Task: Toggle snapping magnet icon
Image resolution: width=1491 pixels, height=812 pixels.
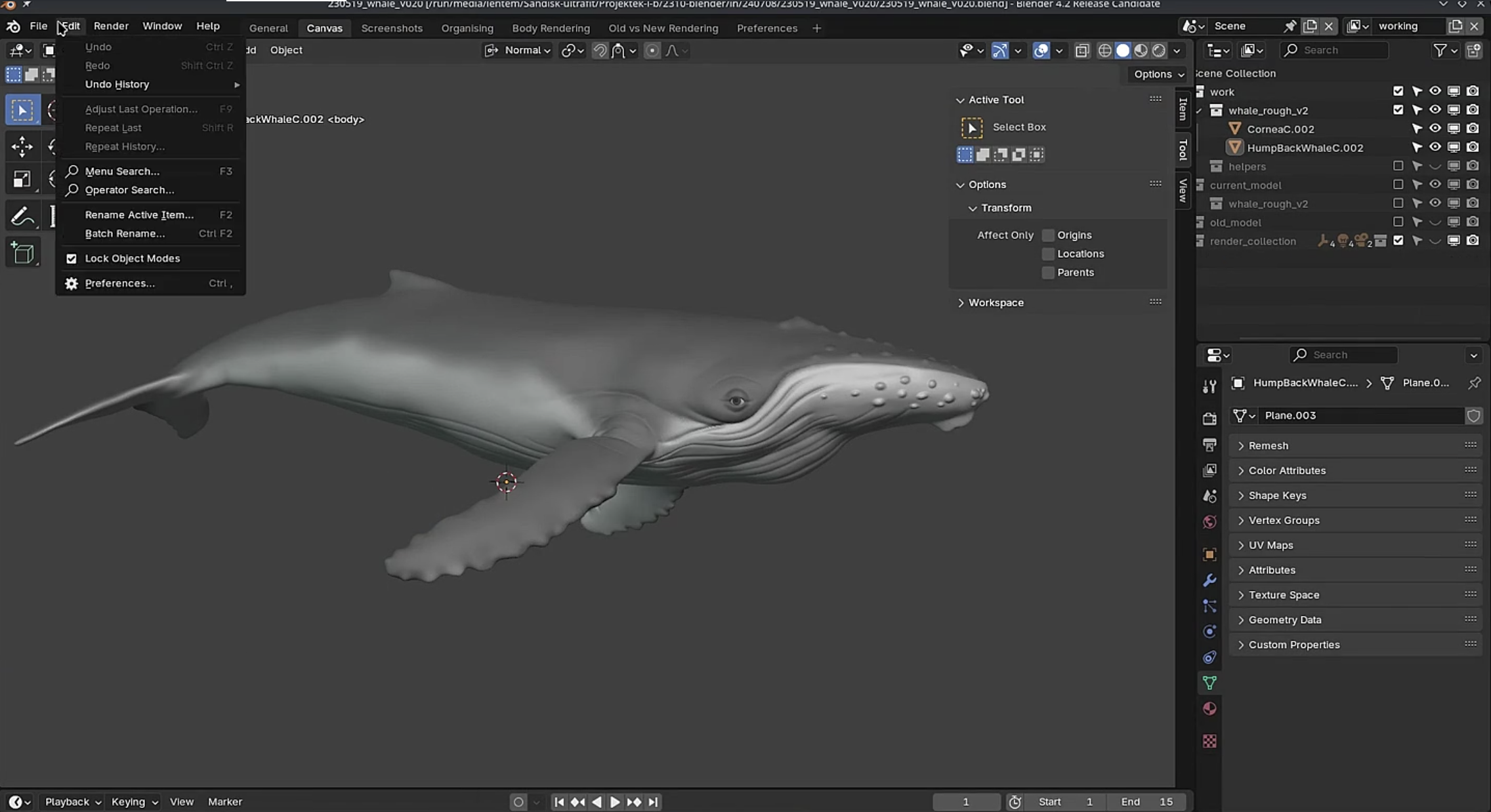Action: click(x=599, y=51)
